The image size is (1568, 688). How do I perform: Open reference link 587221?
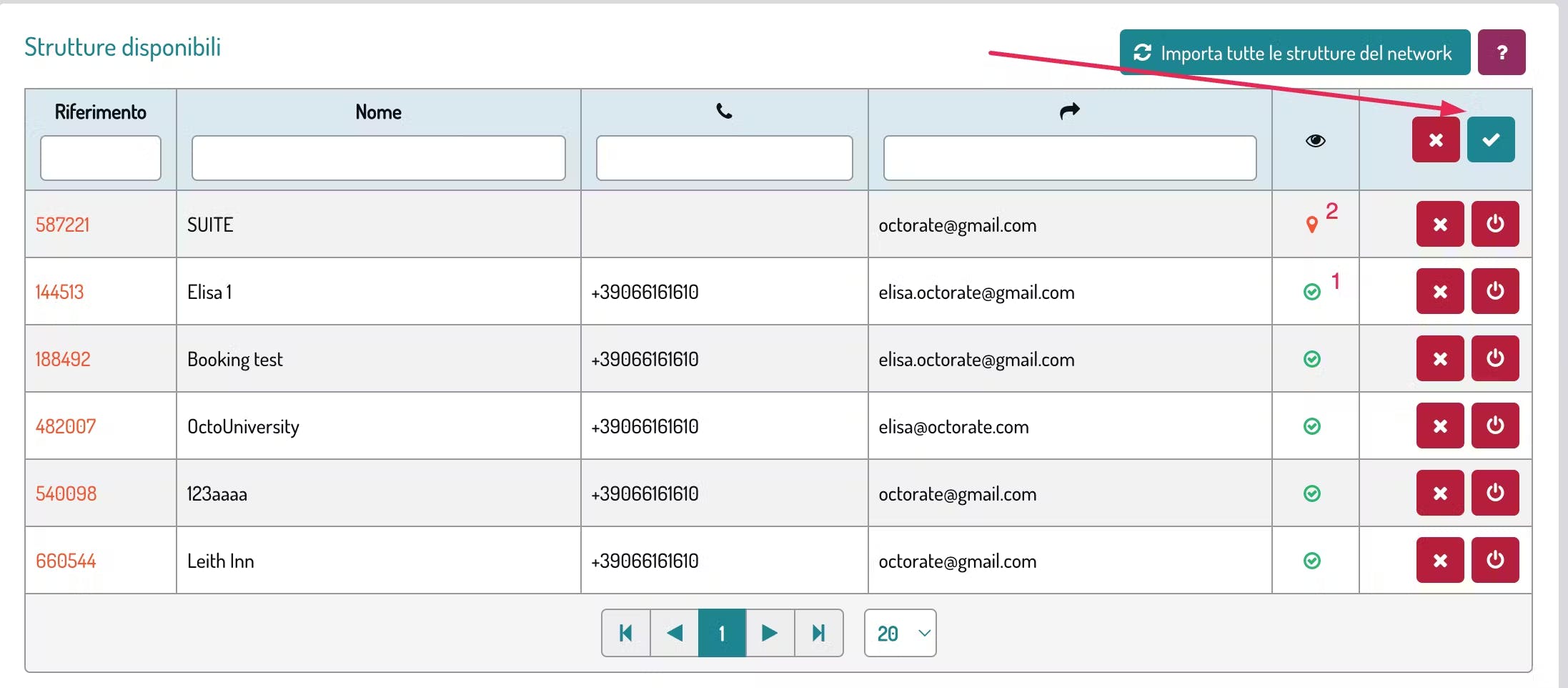click(x=63, y=225)
